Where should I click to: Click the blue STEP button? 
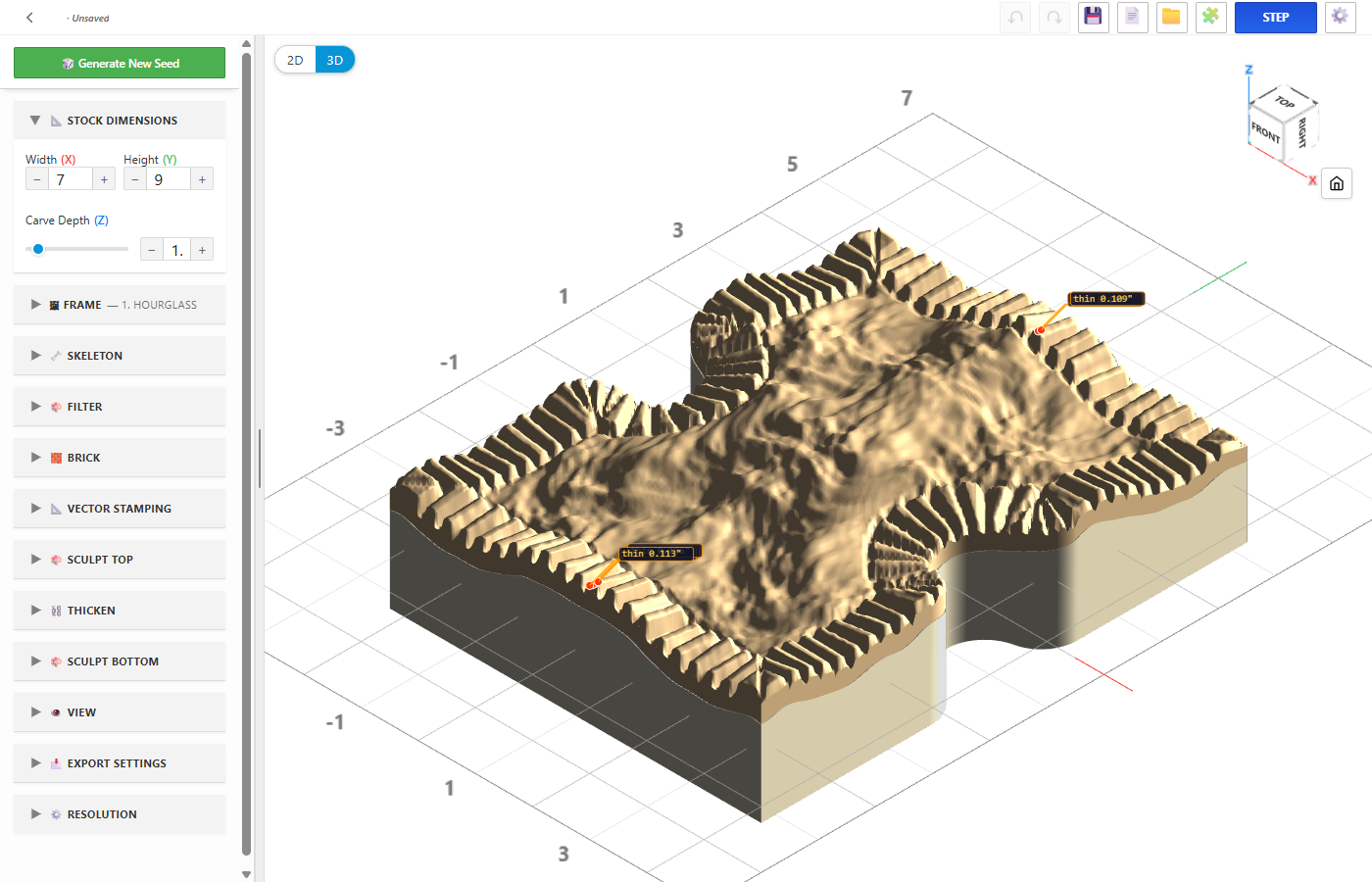pyautogui.click(x=1275, y=18)
